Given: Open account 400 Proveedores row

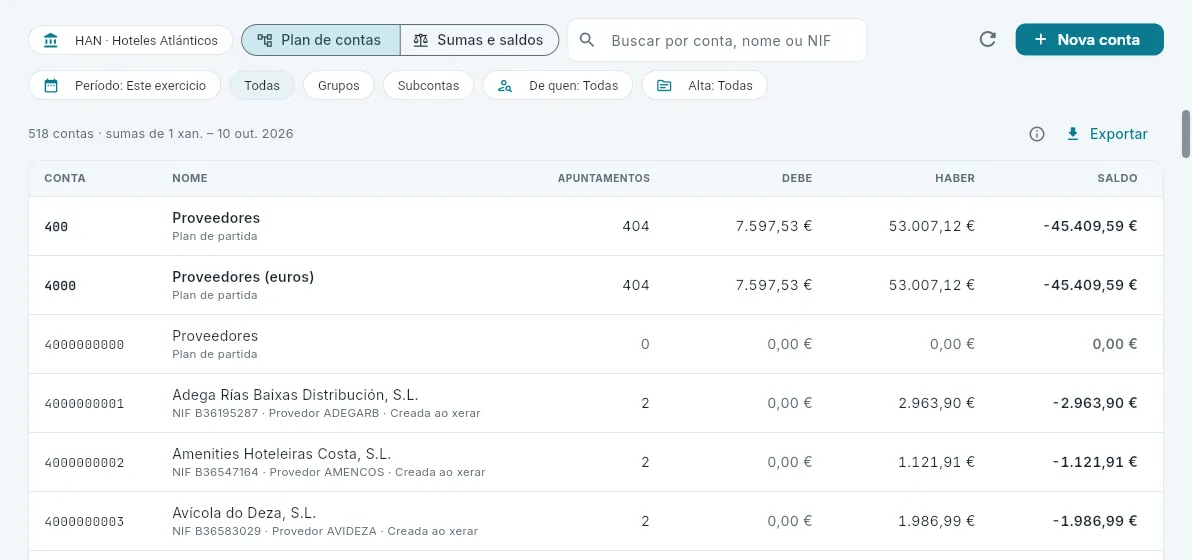Looking at the screenshot, I should [x=596, y=226].
